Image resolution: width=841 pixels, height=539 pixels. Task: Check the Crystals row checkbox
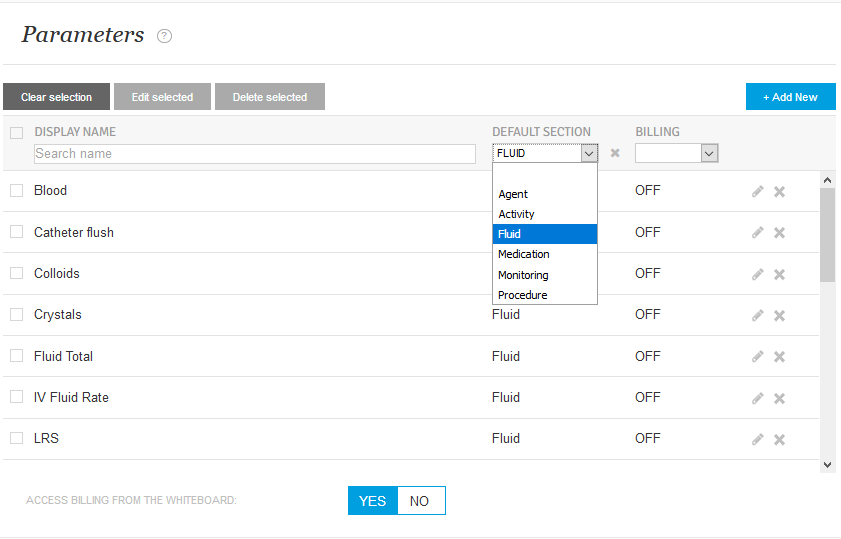click(x=17, y=314)
